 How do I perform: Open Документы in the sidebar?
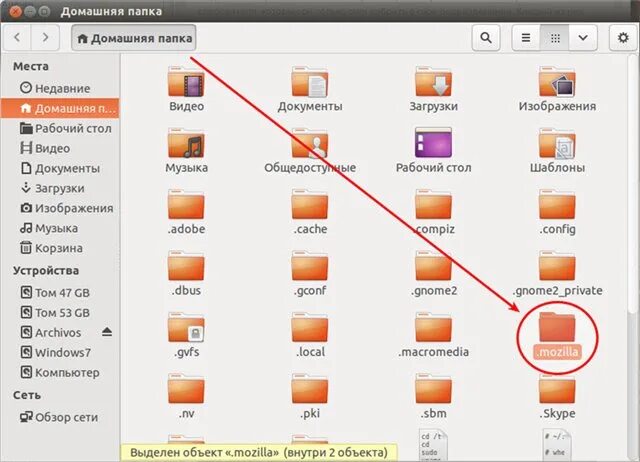tap(60, 168)
